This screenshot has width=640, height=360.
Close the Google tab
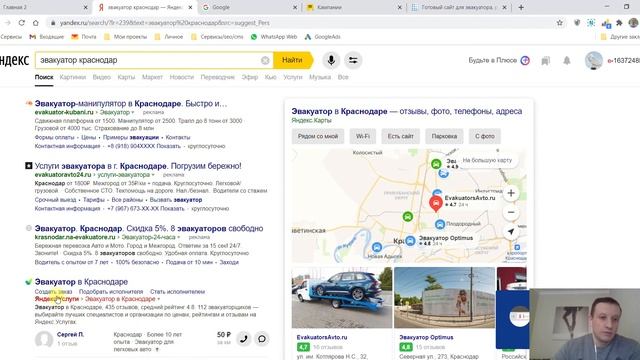pyautogui.click(x=295, y=7)
